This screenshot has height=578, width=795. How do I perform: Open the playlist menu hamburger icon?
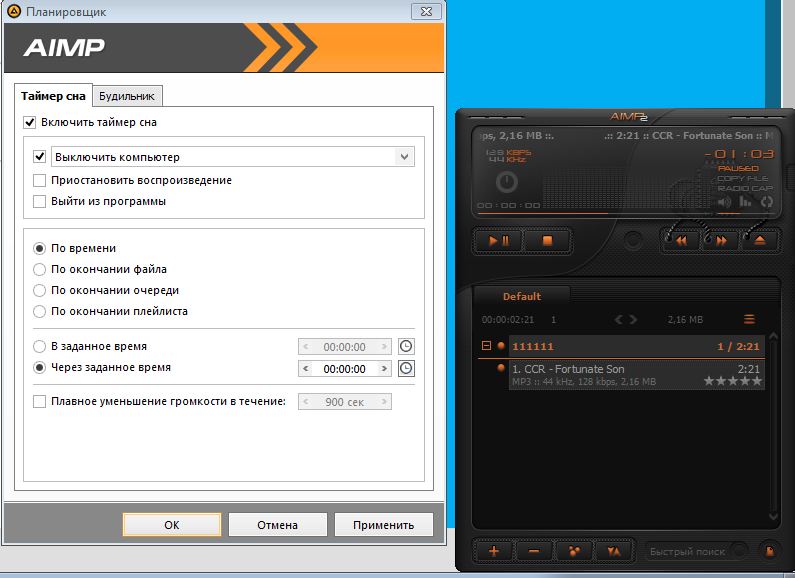coord(749,319)
